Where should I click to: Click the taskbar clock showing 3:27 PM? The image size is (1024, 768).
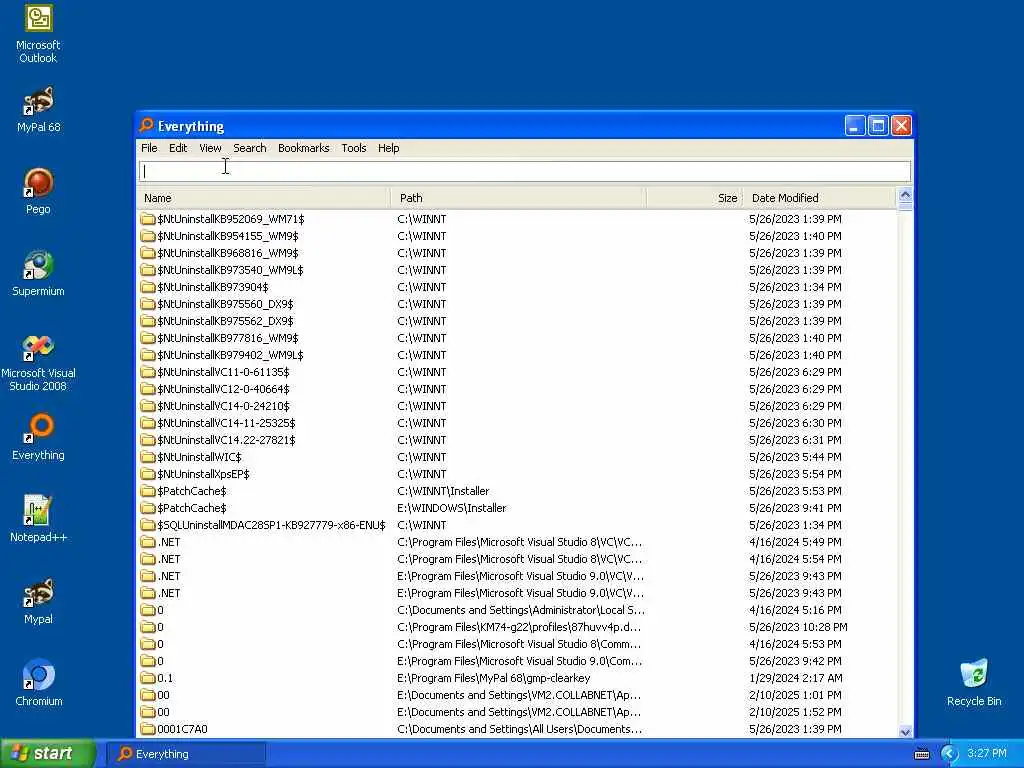coord(987,754)
